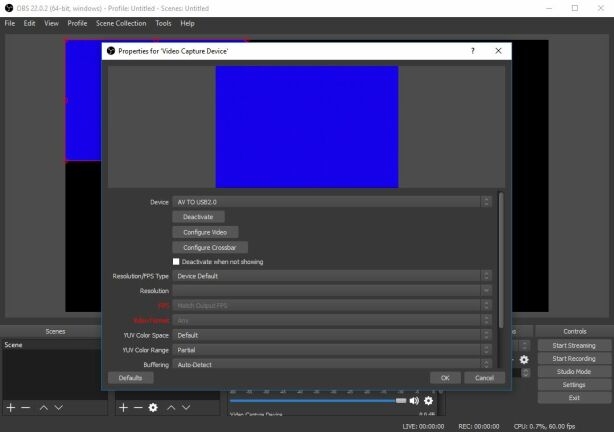Close the Properties dialog with X
Screen dimensions: 614x432
[498, 51]
